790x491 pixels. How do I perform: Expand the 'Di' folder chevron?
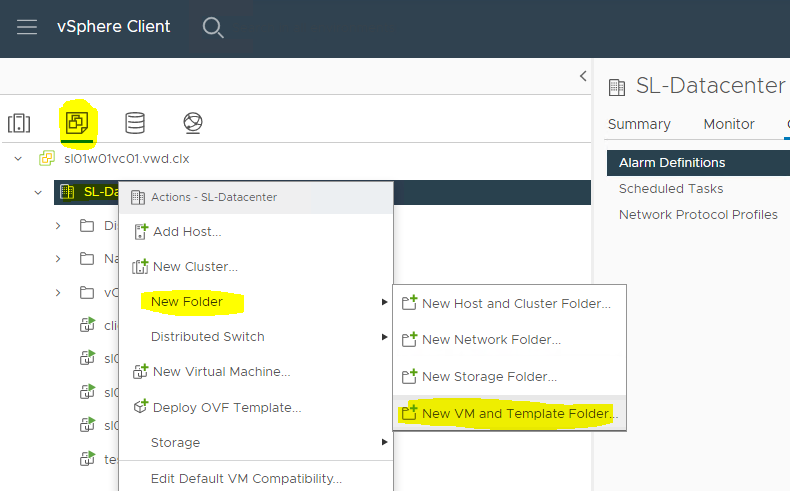[x=58, y=226]
